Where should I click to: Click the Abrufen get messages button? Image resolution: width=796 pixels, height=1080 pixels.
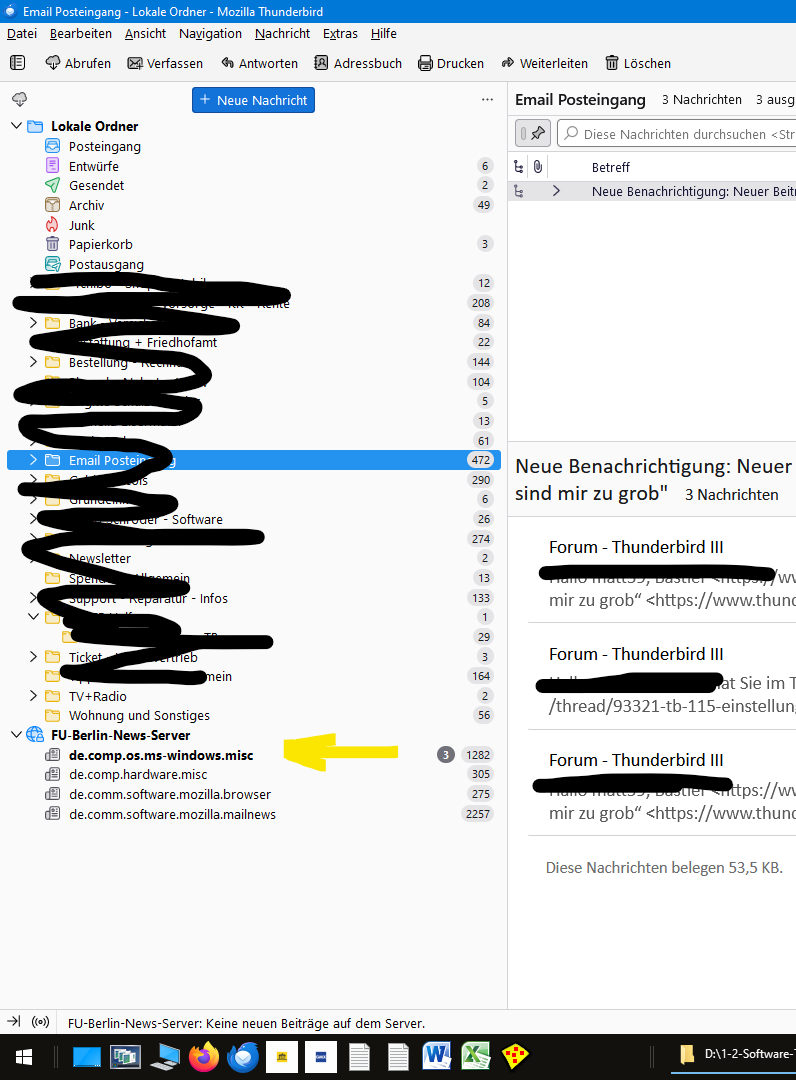click(78, 63)
